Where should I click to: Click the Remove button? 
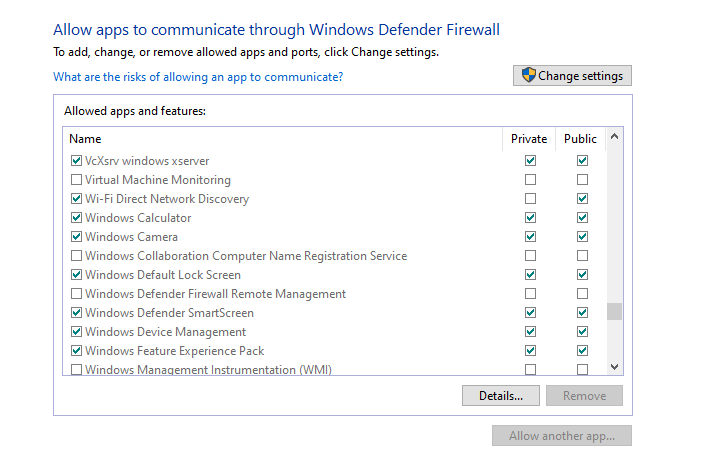[x=584, y=395]
